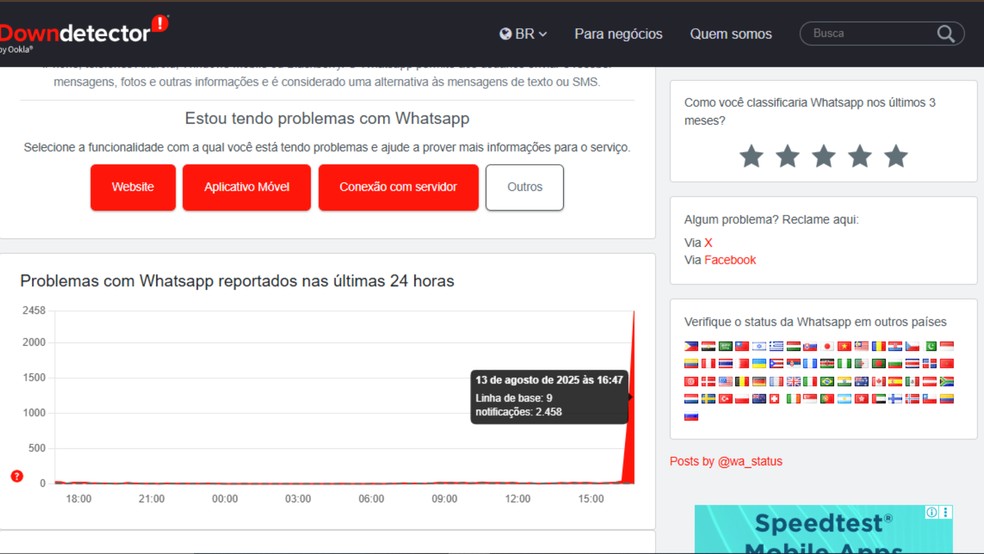This screenshot has width=984, height=554.
Task: Open the ad options three-dot icon
Action: tap(946, 512)
